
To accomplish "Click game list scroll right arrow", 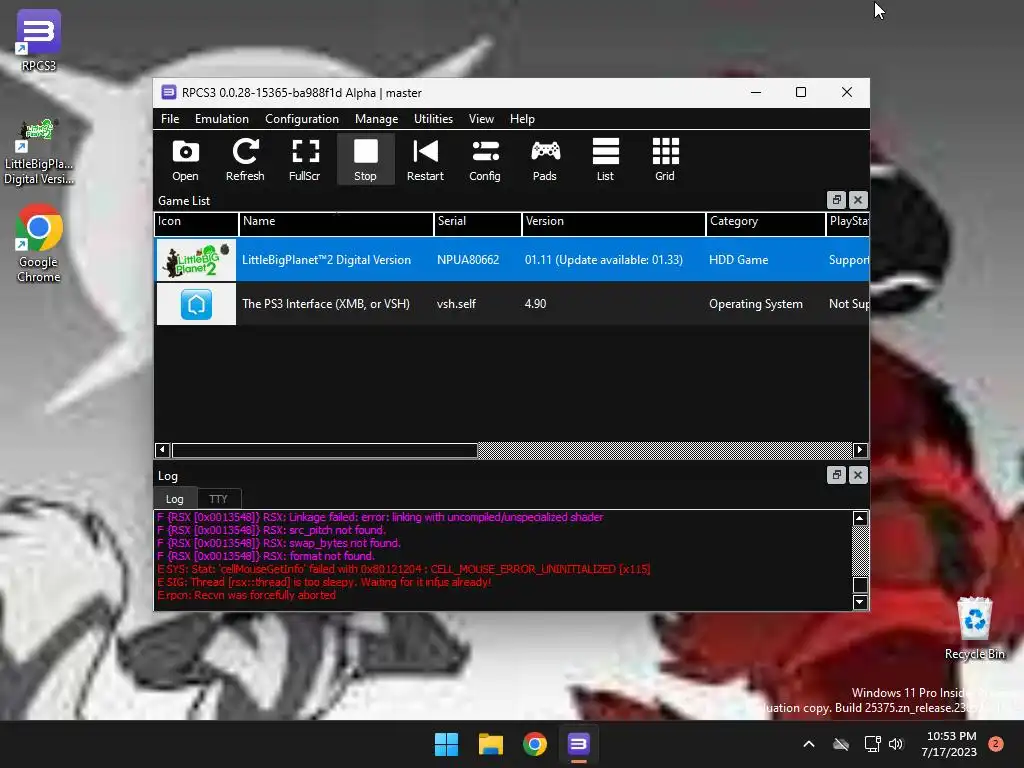I will click(860, 450).
